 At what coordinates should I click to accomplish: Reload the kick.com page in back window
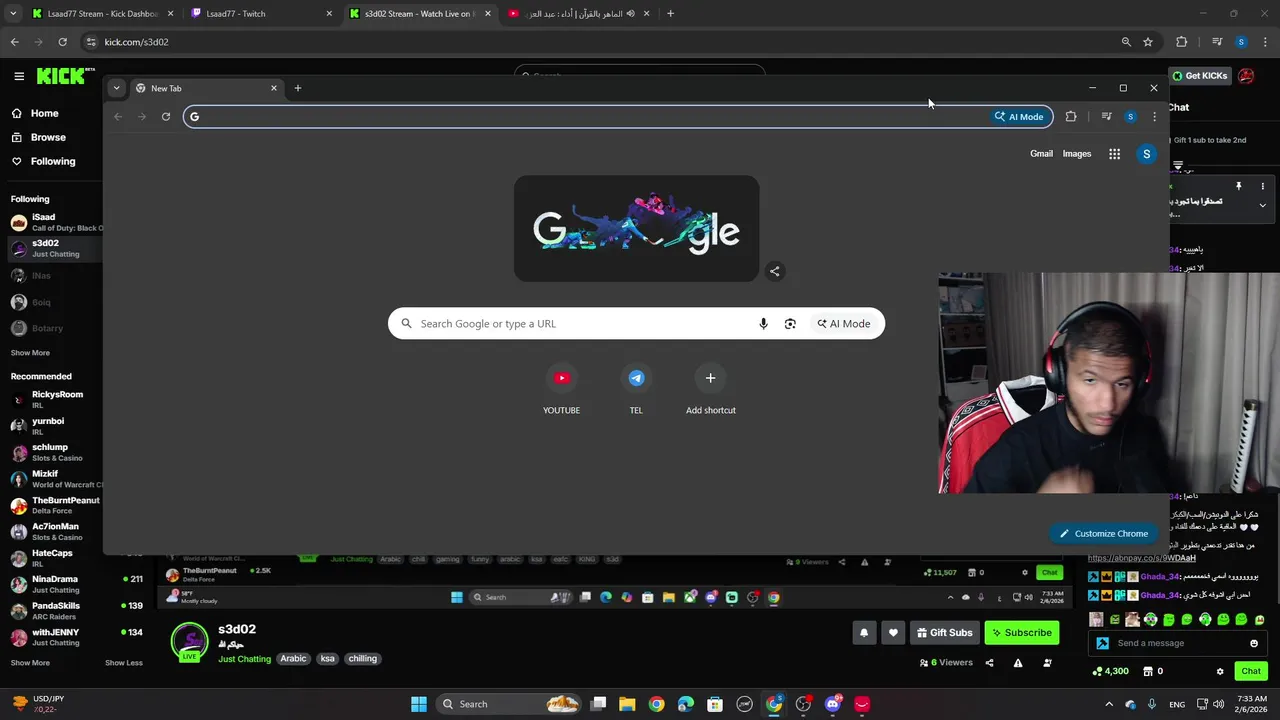point(62,42)
